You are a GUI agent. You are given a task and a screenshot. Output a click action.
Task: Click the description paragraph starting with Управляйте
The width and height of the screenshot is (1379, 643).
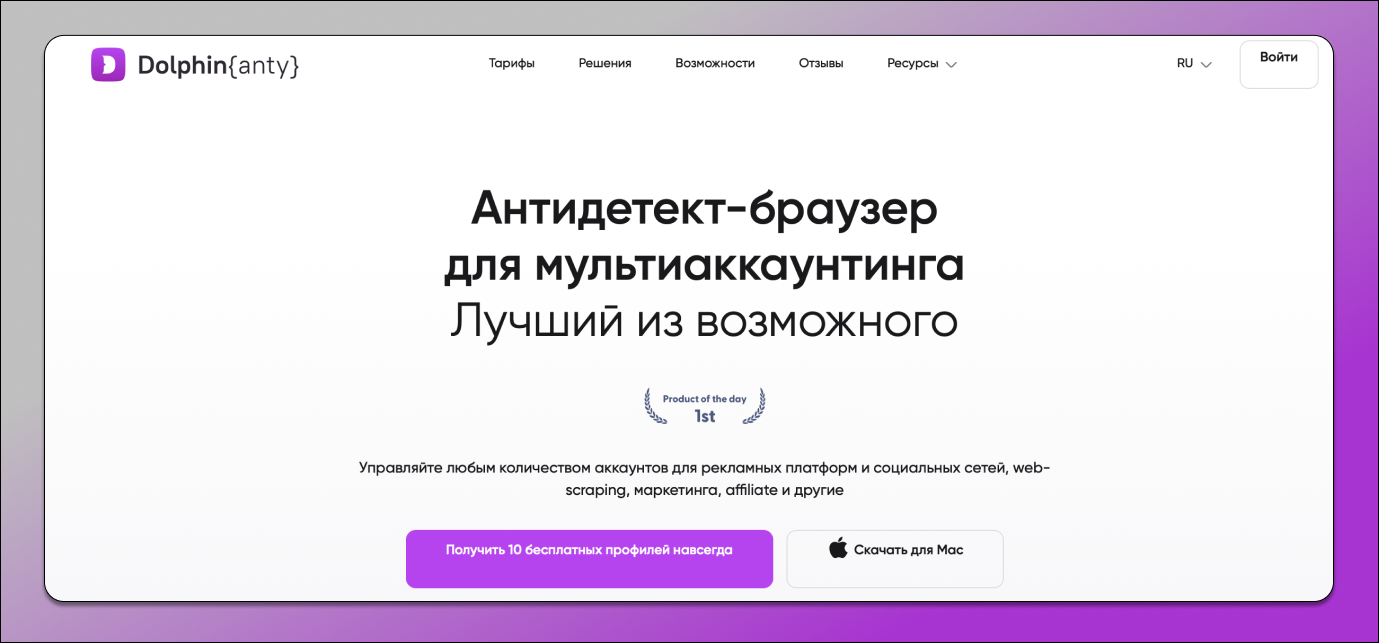coord(704,479)
